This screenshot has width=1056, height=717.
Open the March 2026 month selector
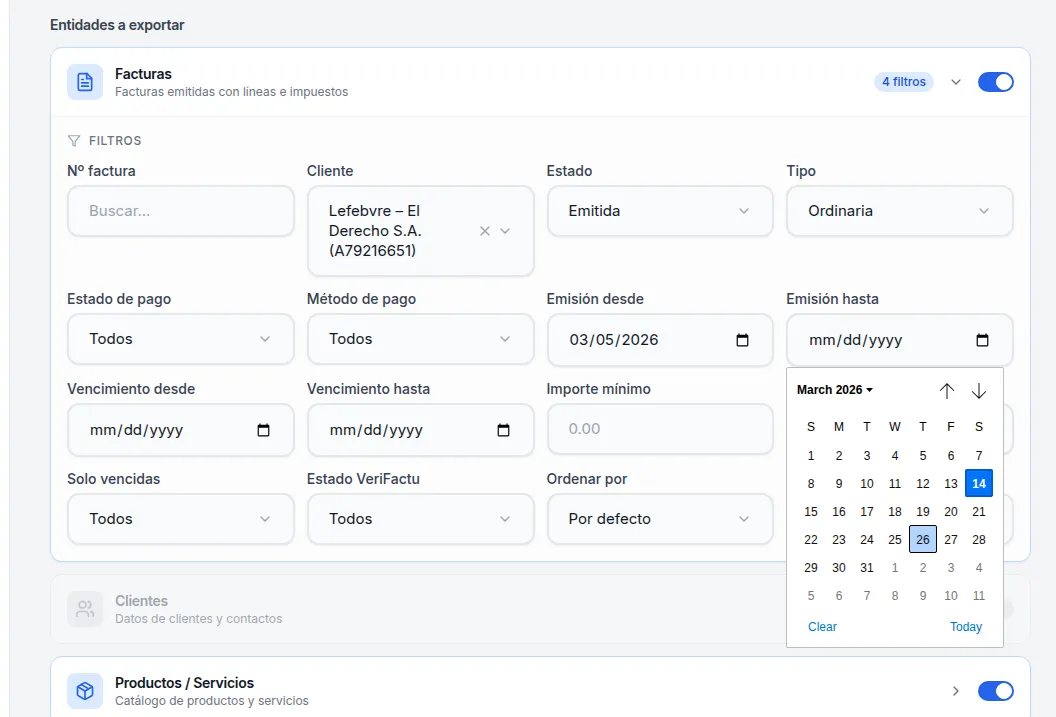coord(835,390)
